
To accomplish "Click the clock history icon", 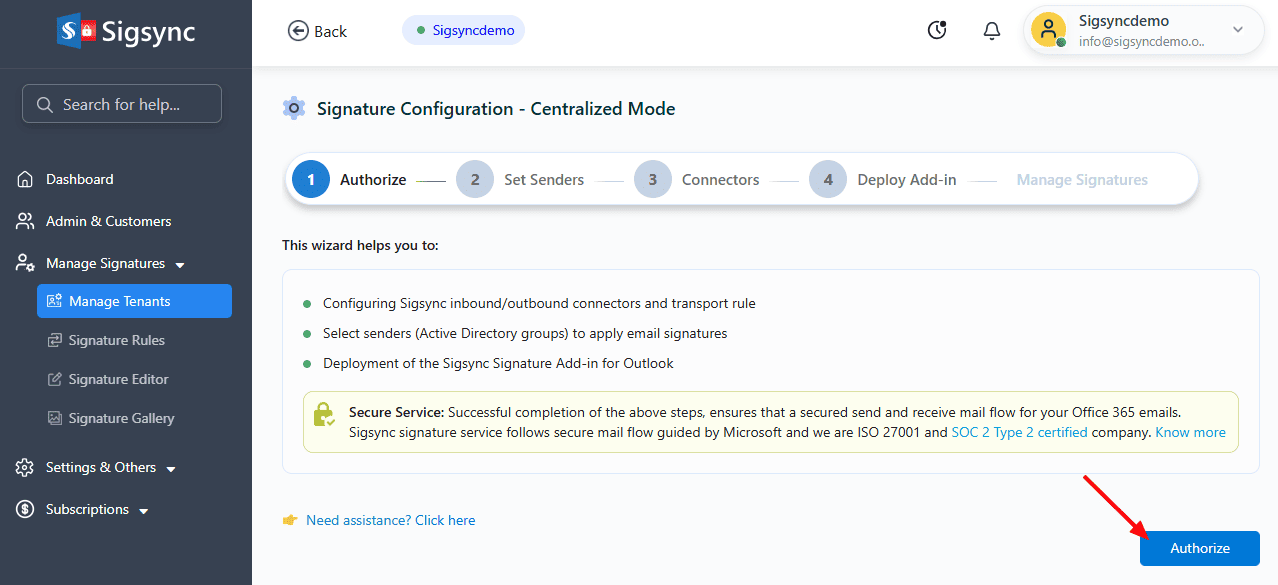I will pyautogui.click(x=937, y=31).
